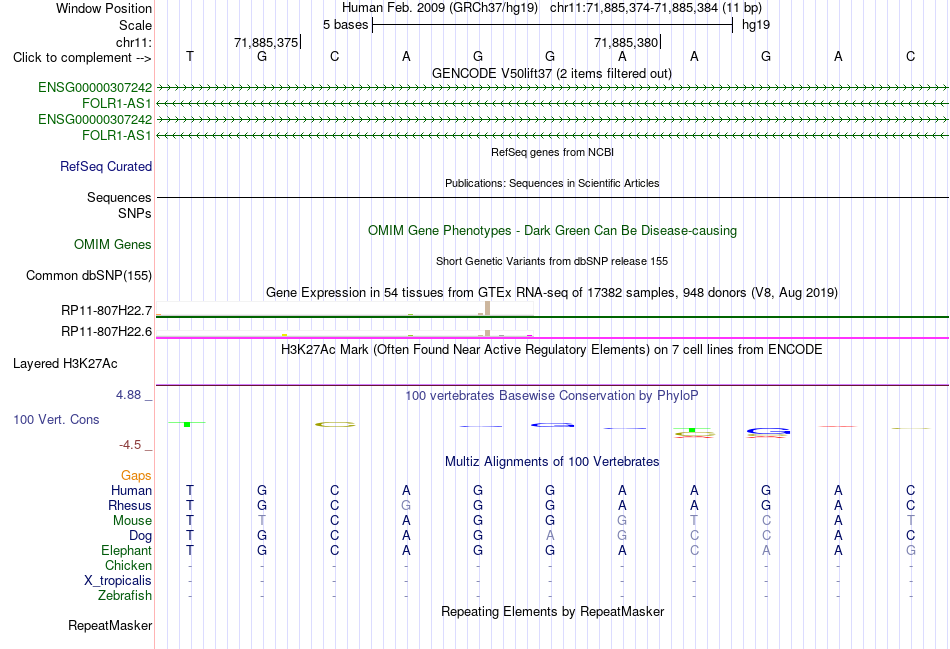Click the 71,885,375 coordinate marker

coord(266,42)
